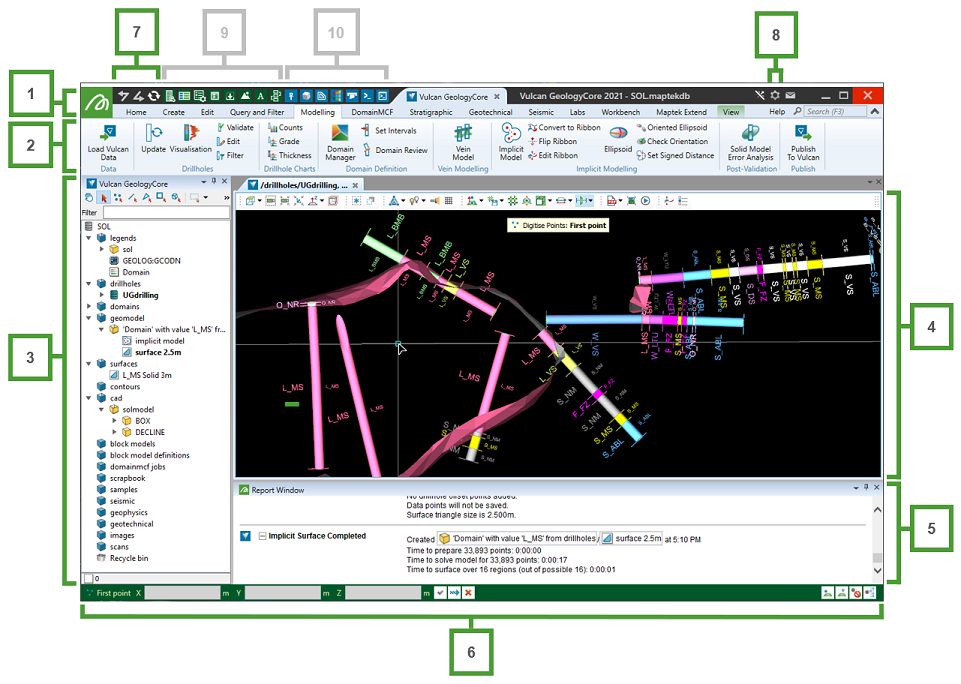This screenshot has height=684, width=961.
Task: Select the View ribbon tab
Action: click(x=731, y=112)
